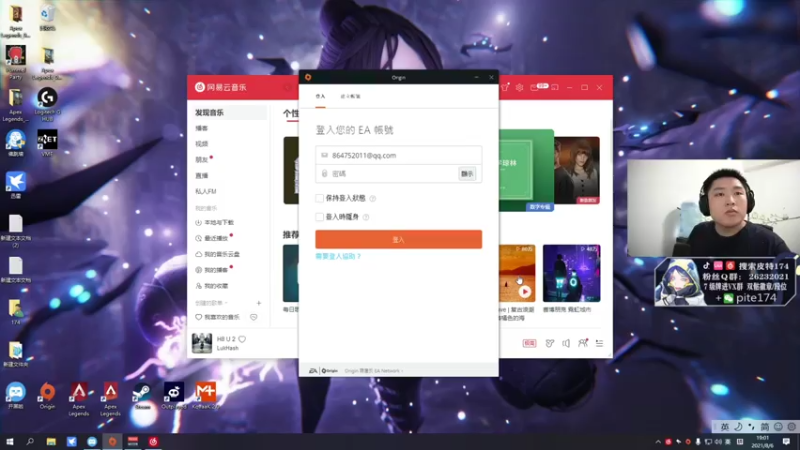Open the listen-together people icon
Viewport: 800px width, 450px height.
(583, 343)
